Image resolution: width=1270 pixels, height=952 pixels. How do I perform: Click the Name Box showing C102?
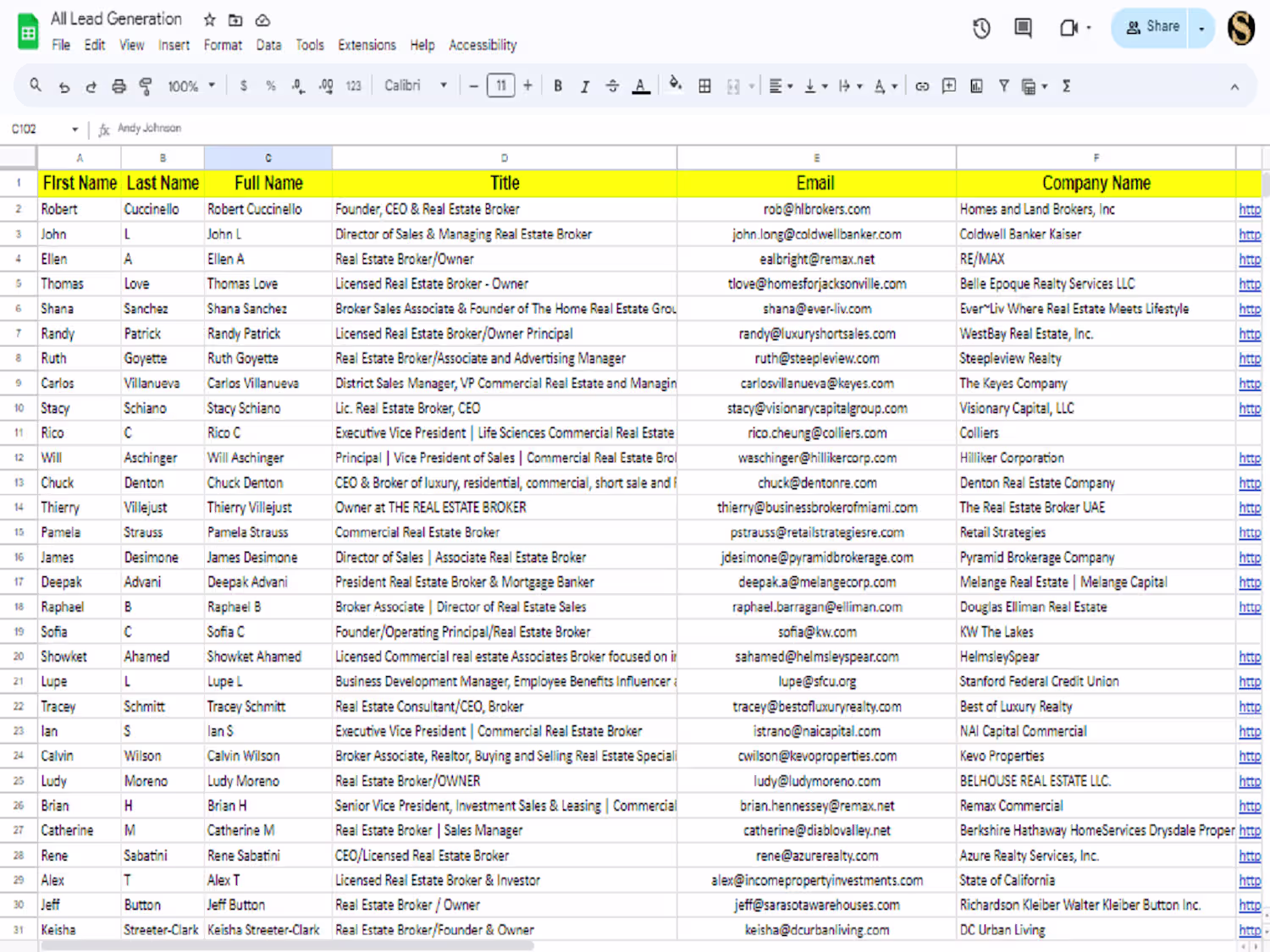pos(44,129)
